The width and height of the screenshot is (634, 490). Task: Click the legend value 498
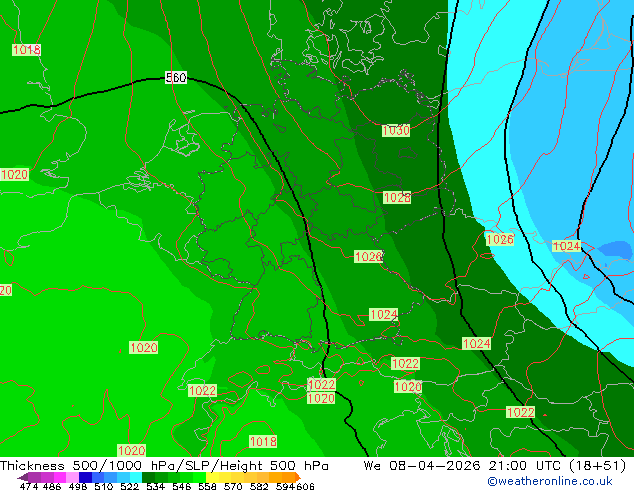[78, 486]
